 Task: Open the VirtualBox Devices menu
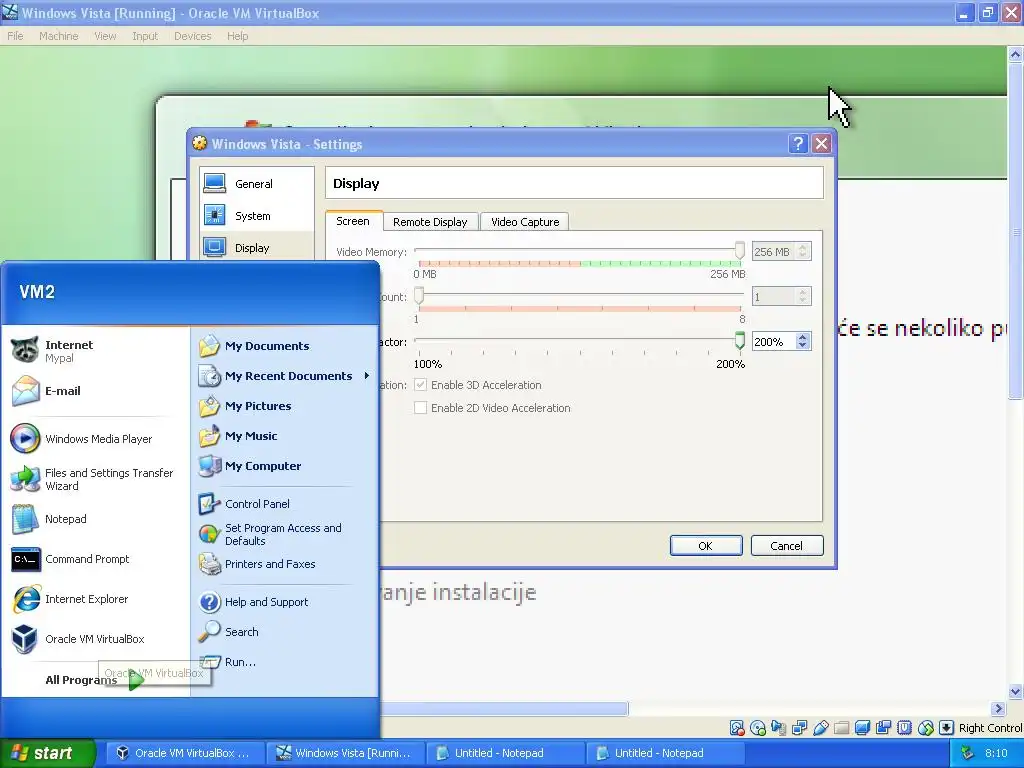pyautogui.click(x=193, y=36)
